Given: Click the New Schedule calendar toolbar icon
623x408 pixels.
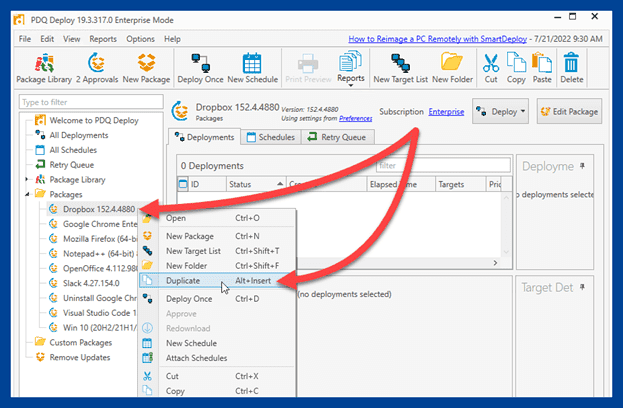Looking at the screenshot, I should coord(252,68).
